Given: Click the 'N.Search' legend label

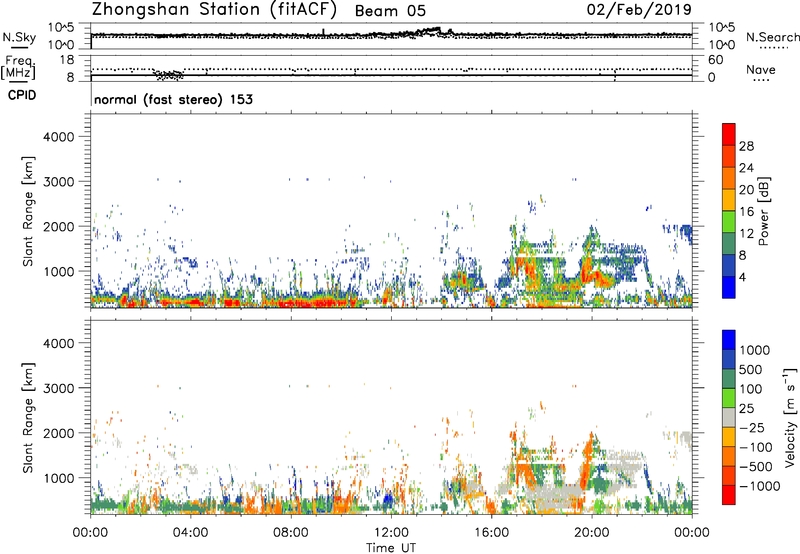Looking at the screenshot, I should pos(773,37).
